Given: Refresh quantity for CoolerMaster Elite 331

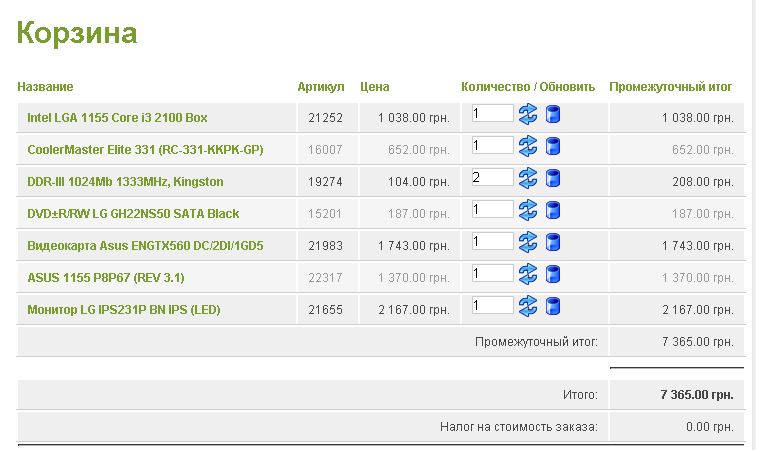Looking at the screenshot, I should click(x=527, y=146).
